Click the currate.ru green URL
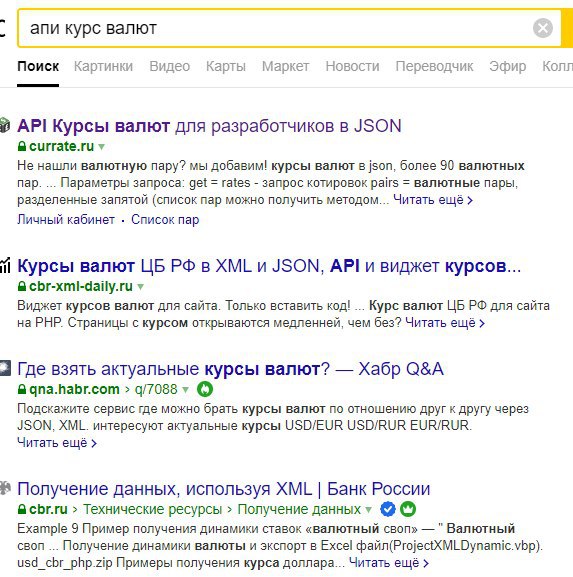 coord(61,146)
